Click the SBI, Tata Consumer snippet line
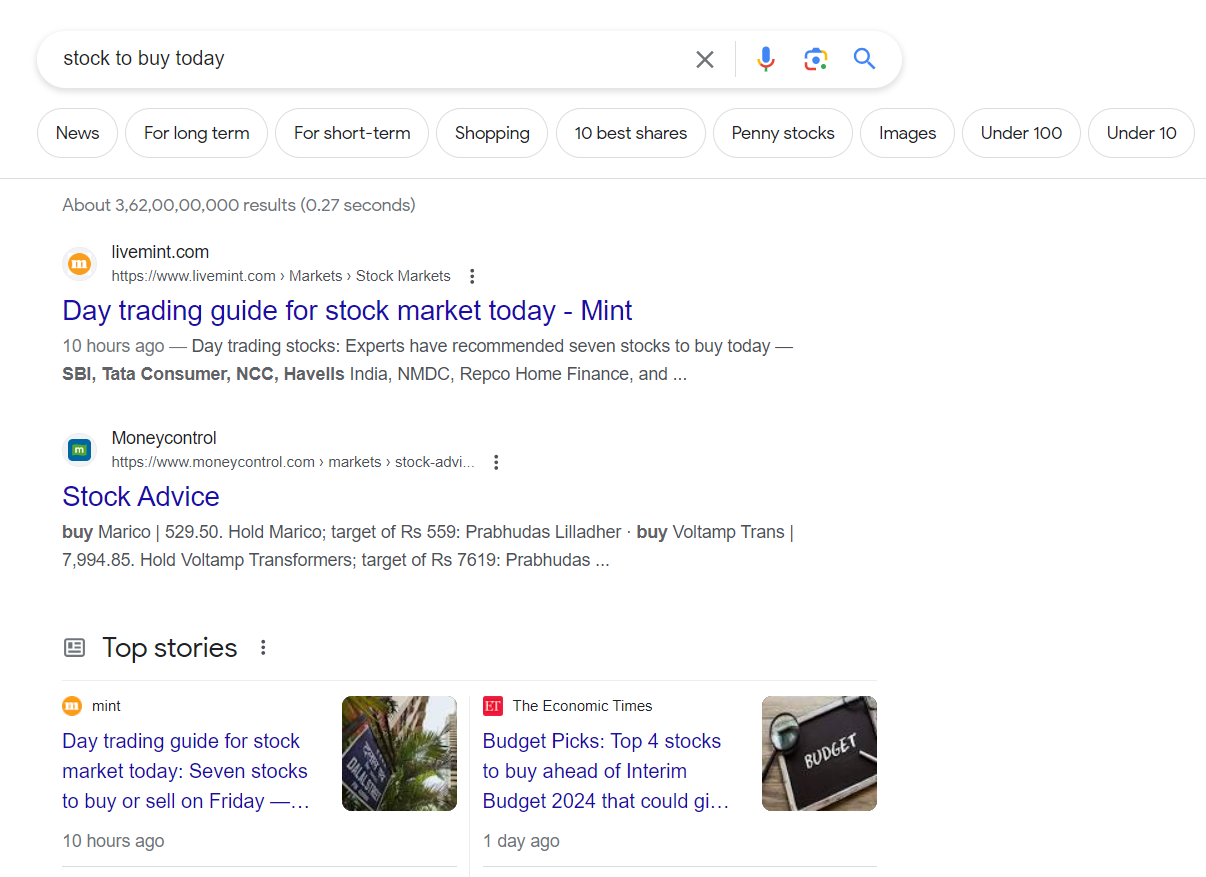1206x877 pixels. point(375,374)
